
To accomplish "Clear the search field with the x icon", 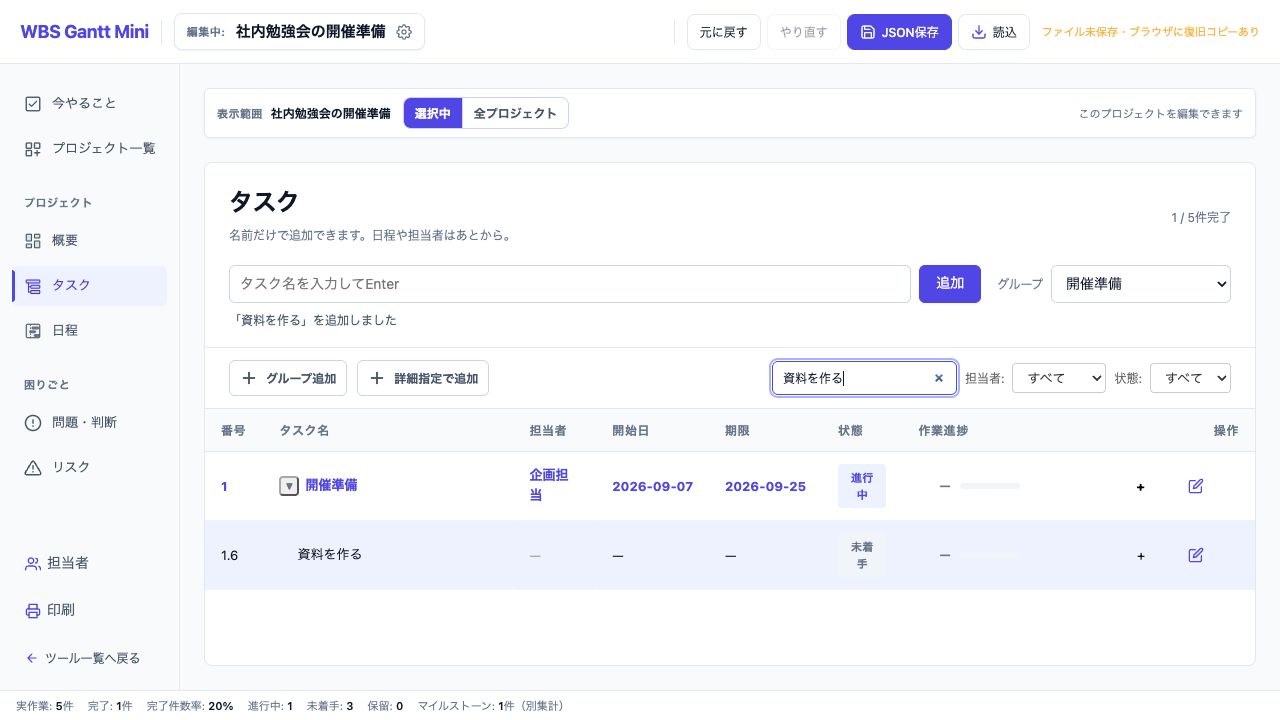I will 939,378.
